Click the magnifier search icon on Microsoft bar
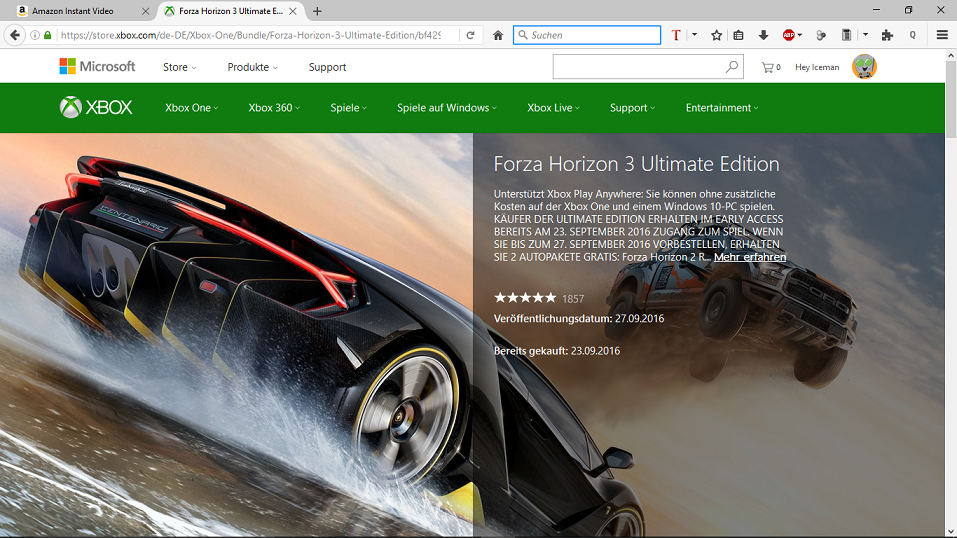This screenshot has width=957, height=538. [x=732, y=67]
